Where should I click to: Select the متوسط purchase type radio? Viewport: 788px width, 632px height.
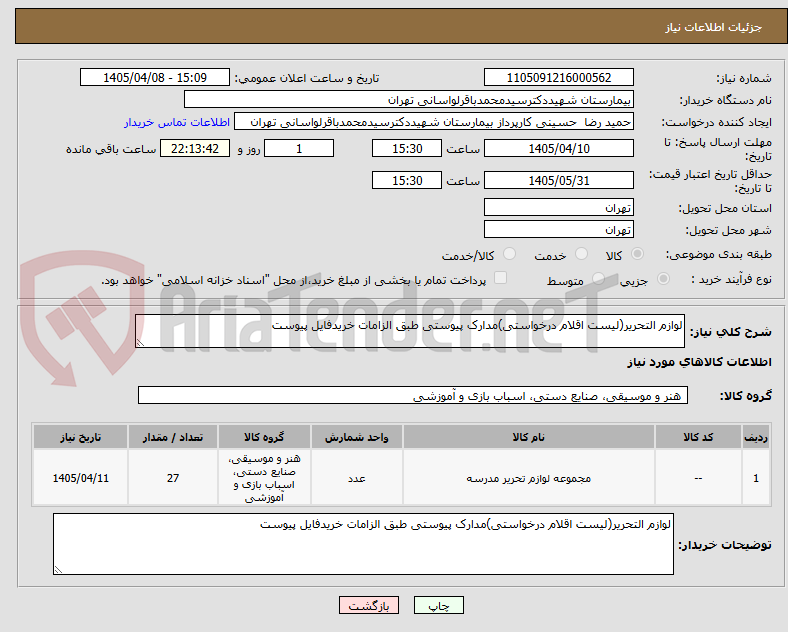598,279
